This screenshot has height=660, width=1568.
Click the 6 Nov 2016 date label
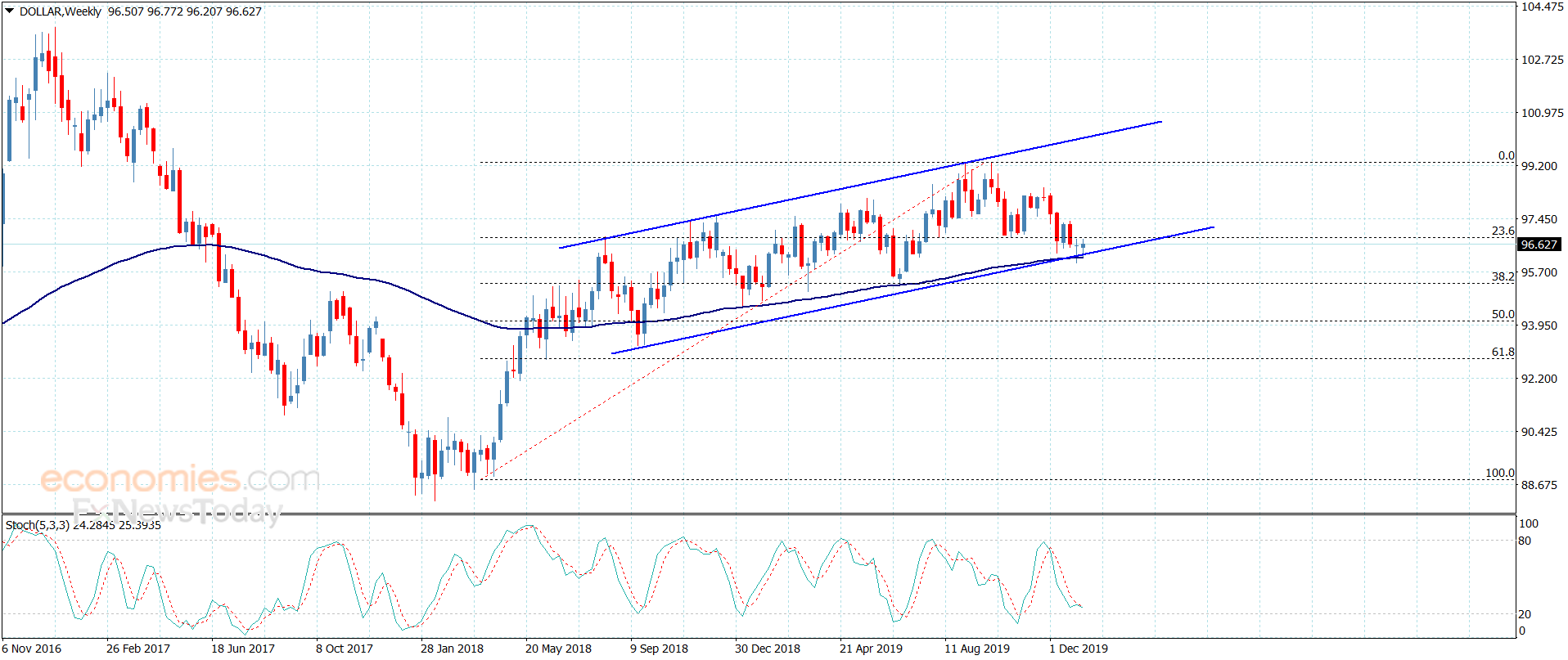pyautogui.click(x=31, y=649)
